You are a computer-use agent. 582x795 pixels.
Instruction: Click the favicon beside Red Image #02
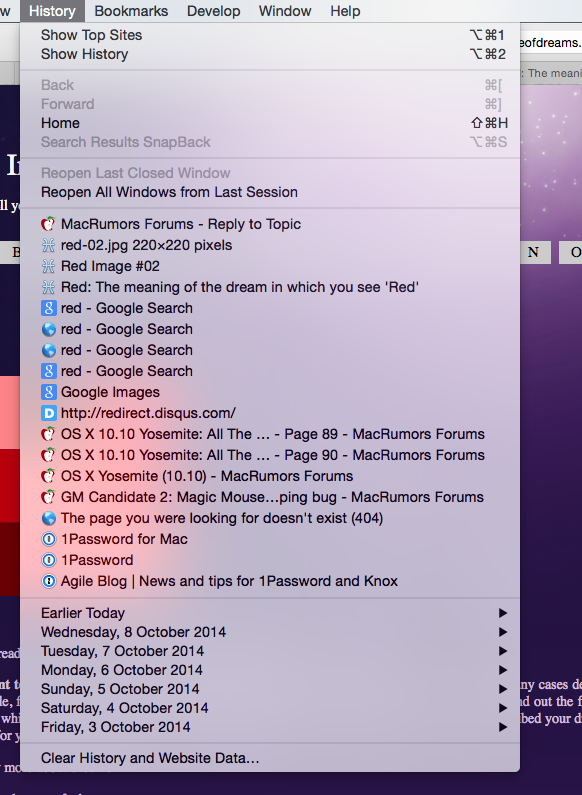(48, 266)
